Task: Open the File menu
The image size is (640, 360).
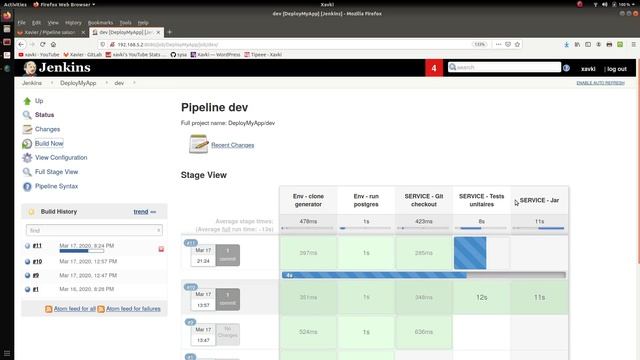Action: pos(22,22)
